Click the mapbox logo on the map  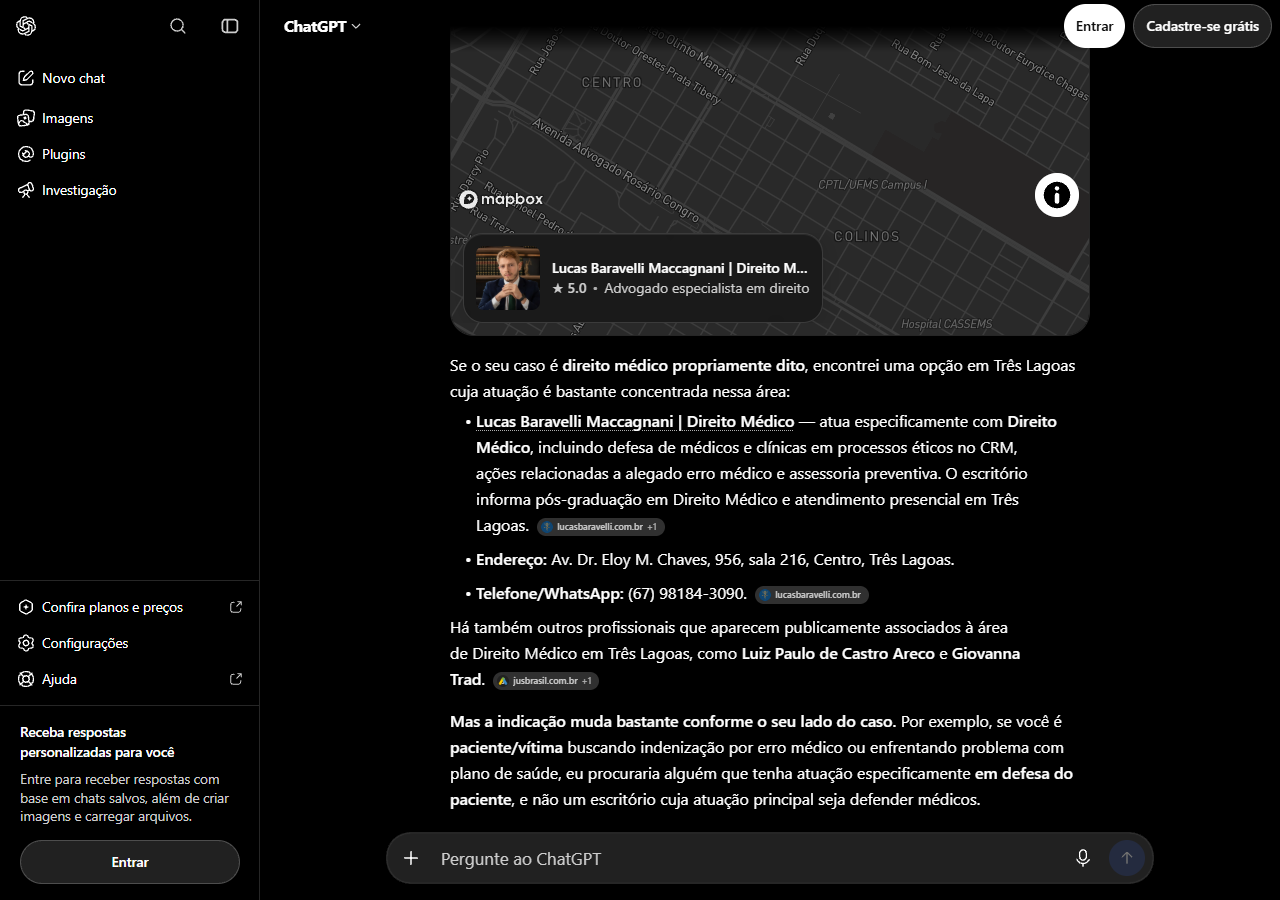(x=501, y=199)
